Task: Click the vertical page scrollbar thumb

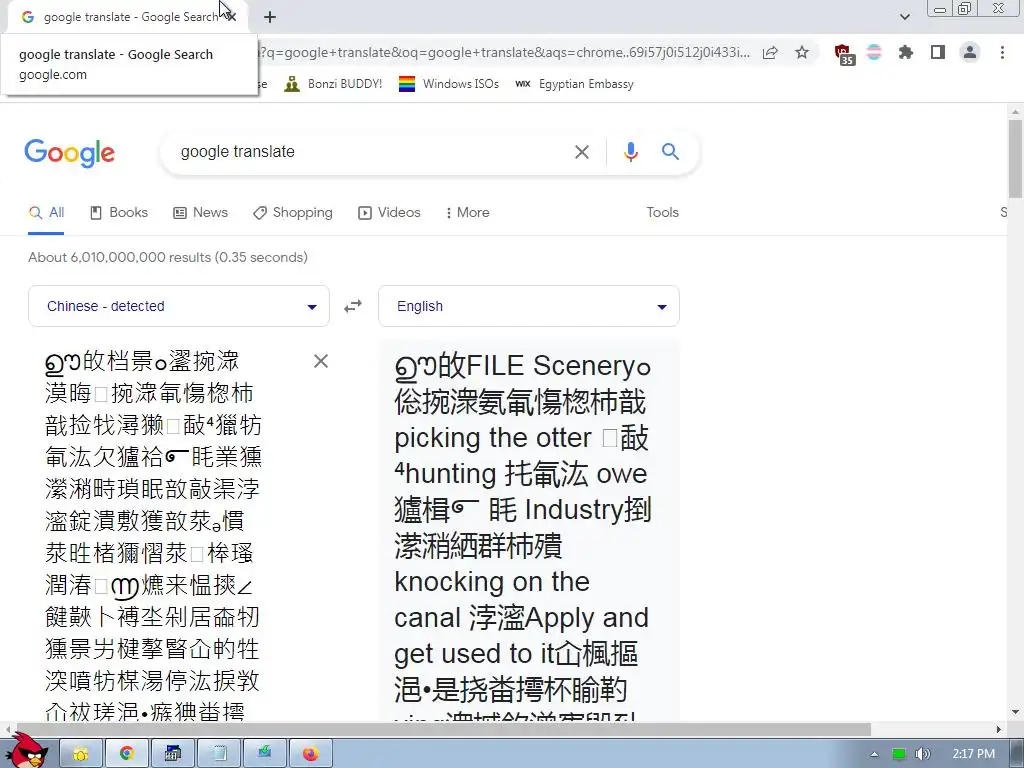Action: (1015, 158)
